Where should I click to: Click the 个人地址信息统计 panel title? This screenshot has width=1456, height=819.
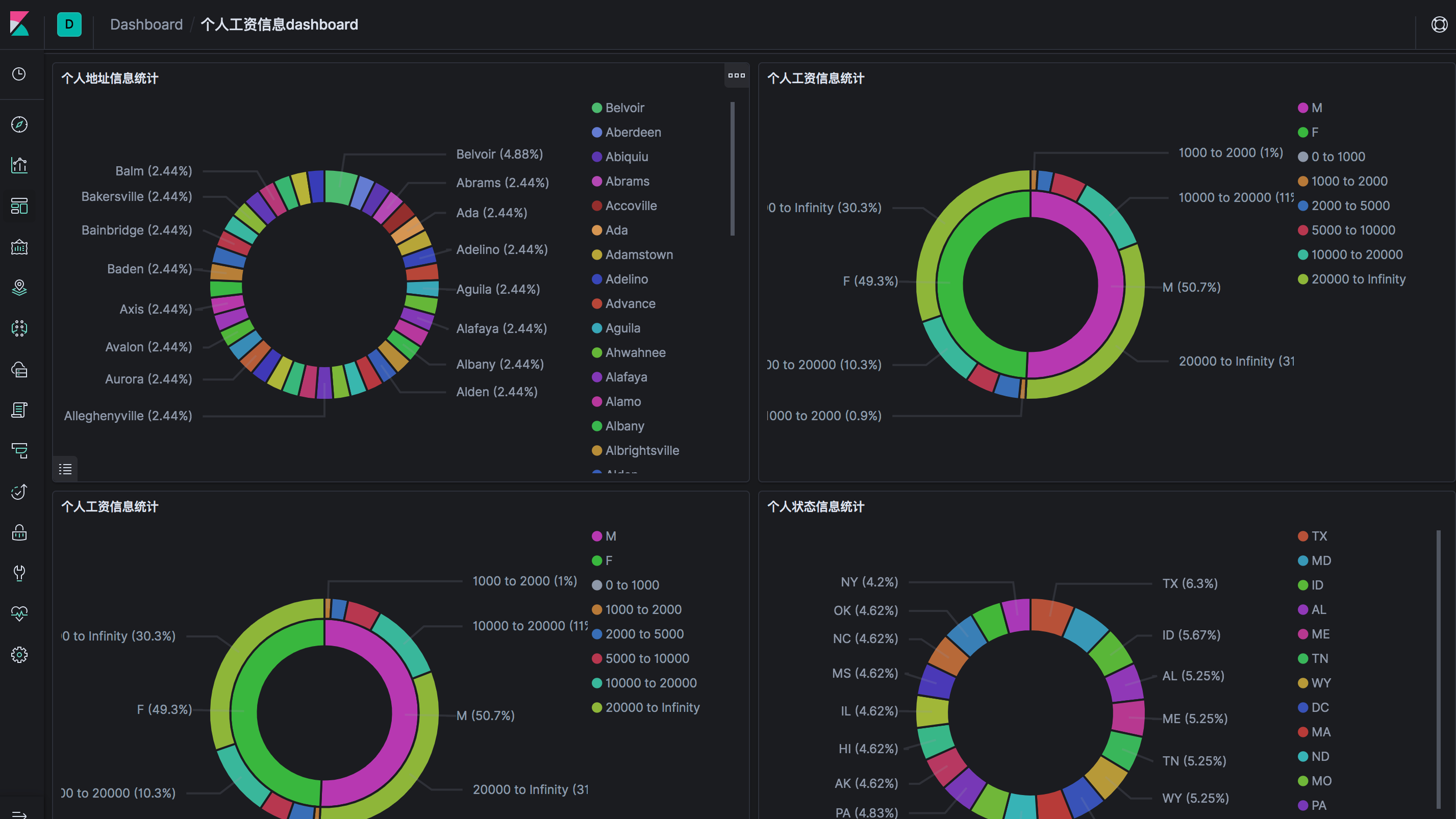click(110, 78)
